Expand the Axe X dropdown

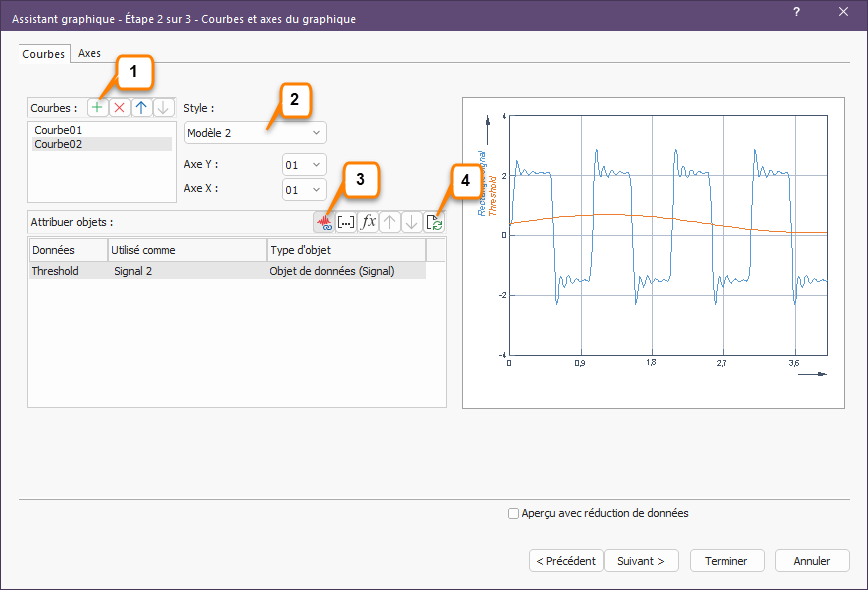304,189
